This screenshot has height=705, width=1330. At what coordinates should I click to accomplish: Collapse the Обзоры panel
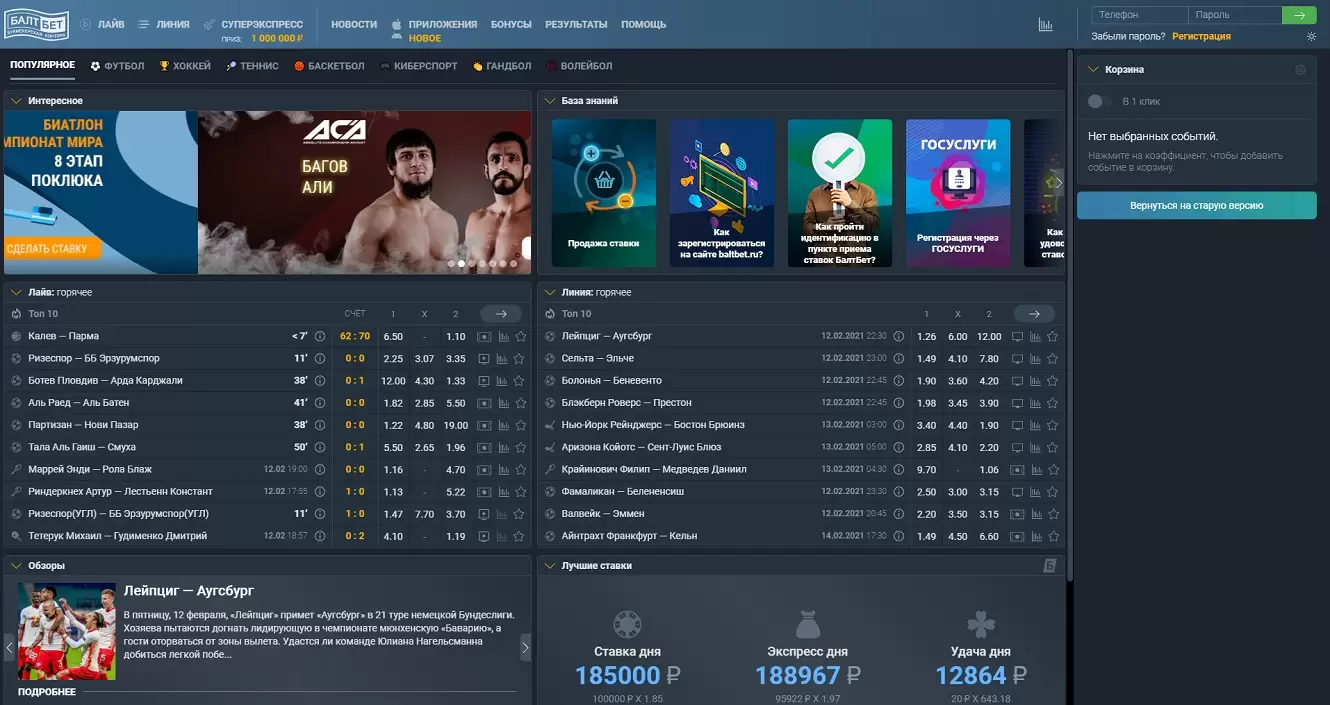coord(16,566)
